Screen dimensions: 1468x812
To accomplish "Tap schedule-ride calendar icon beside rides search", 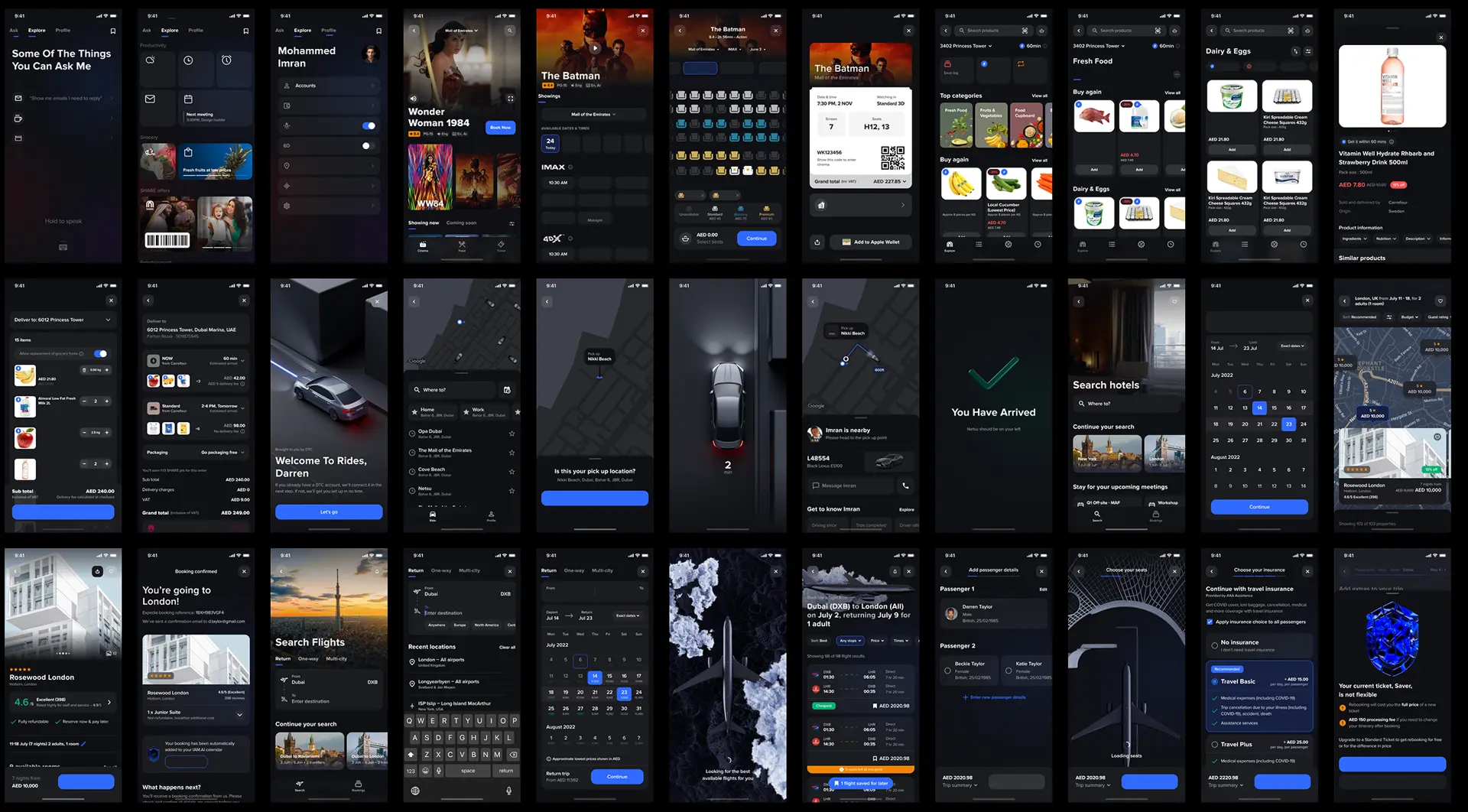I will (x=507, y=390).
